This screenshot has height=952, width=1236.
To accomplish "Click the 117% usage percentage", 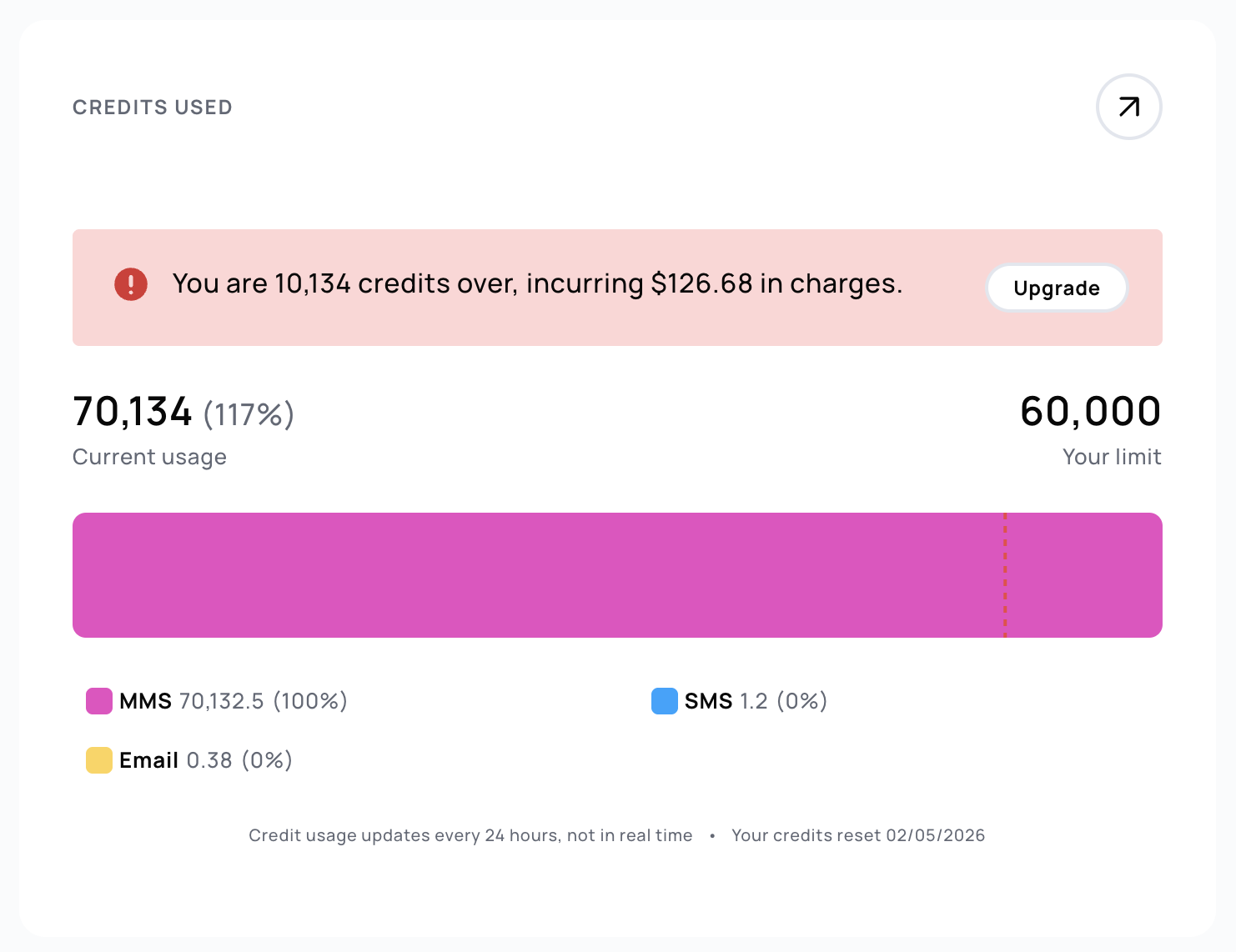I will [249, 414].
